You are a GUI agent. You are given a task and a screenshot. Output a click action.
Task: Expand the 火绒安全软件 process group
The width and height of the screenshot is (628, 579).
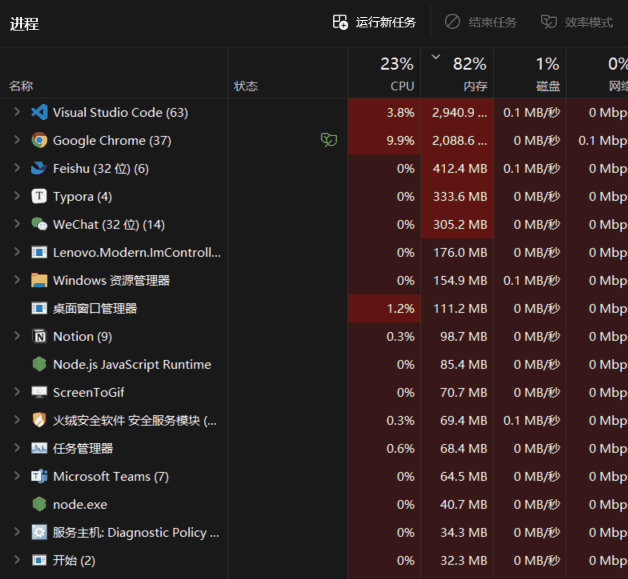[x=17, y=419]
